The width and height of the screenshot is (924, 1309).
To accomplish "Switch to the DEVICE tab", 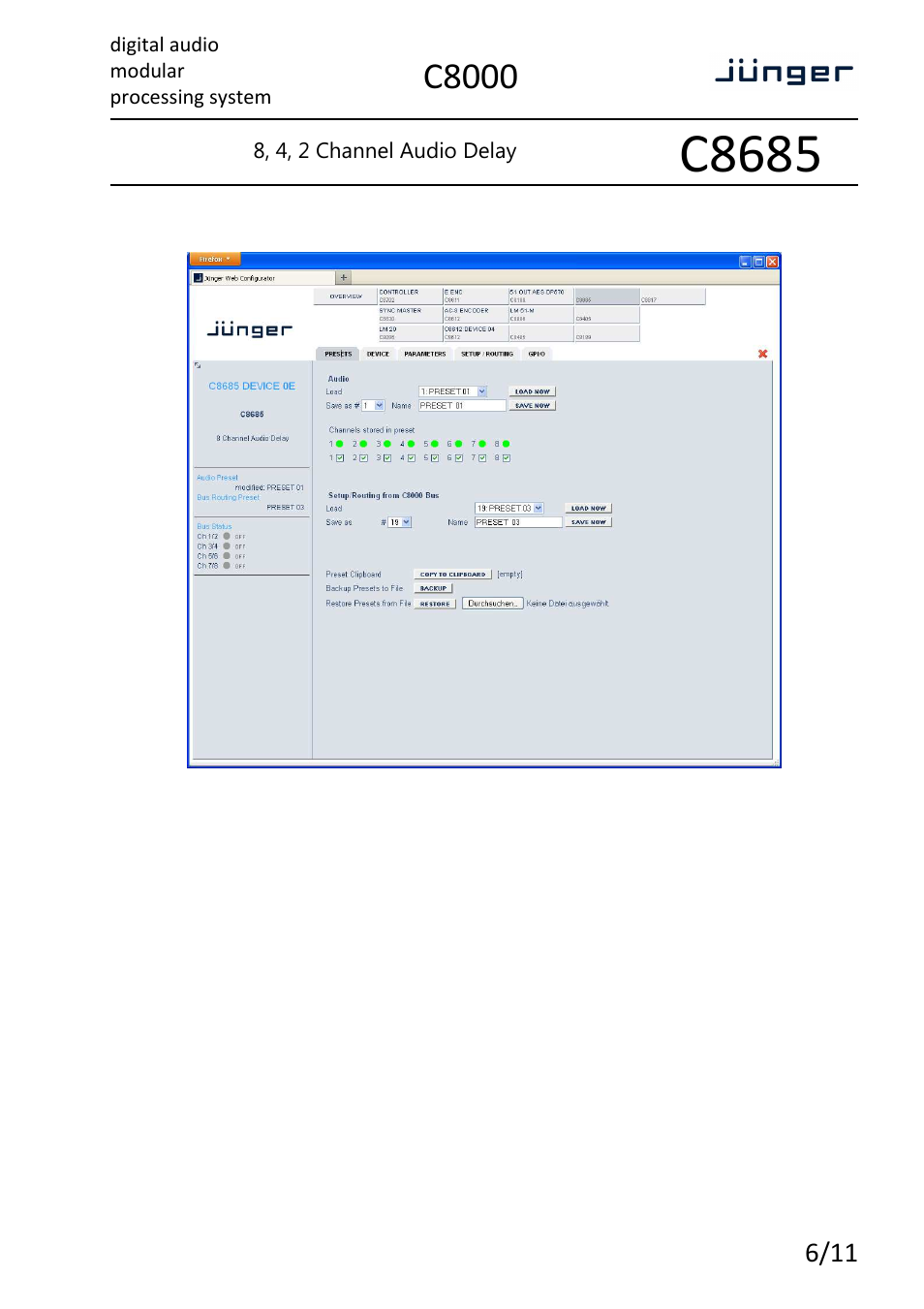I will coord(378,354).
